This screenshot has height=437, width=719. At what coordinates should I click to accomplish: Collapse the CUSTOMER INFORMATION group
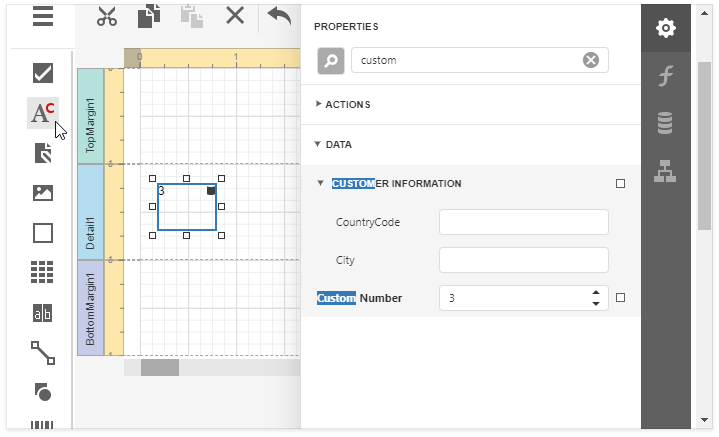point(320,183)
